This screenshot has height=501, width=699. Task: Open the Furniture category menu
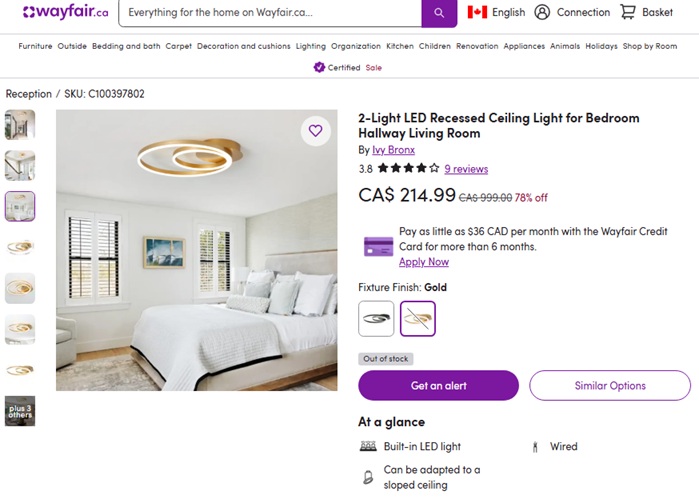pos(35,46)
